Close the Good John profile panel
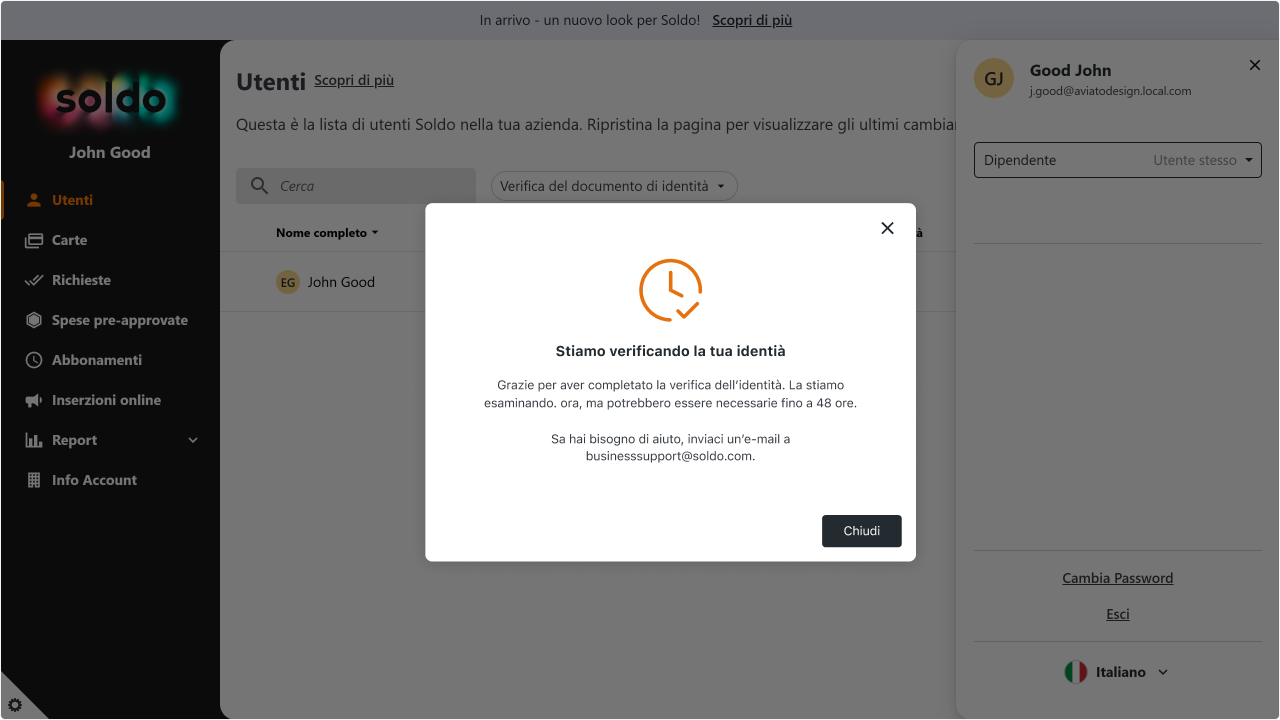This screenshot has width=1280, height=720. click(1255, 65)
